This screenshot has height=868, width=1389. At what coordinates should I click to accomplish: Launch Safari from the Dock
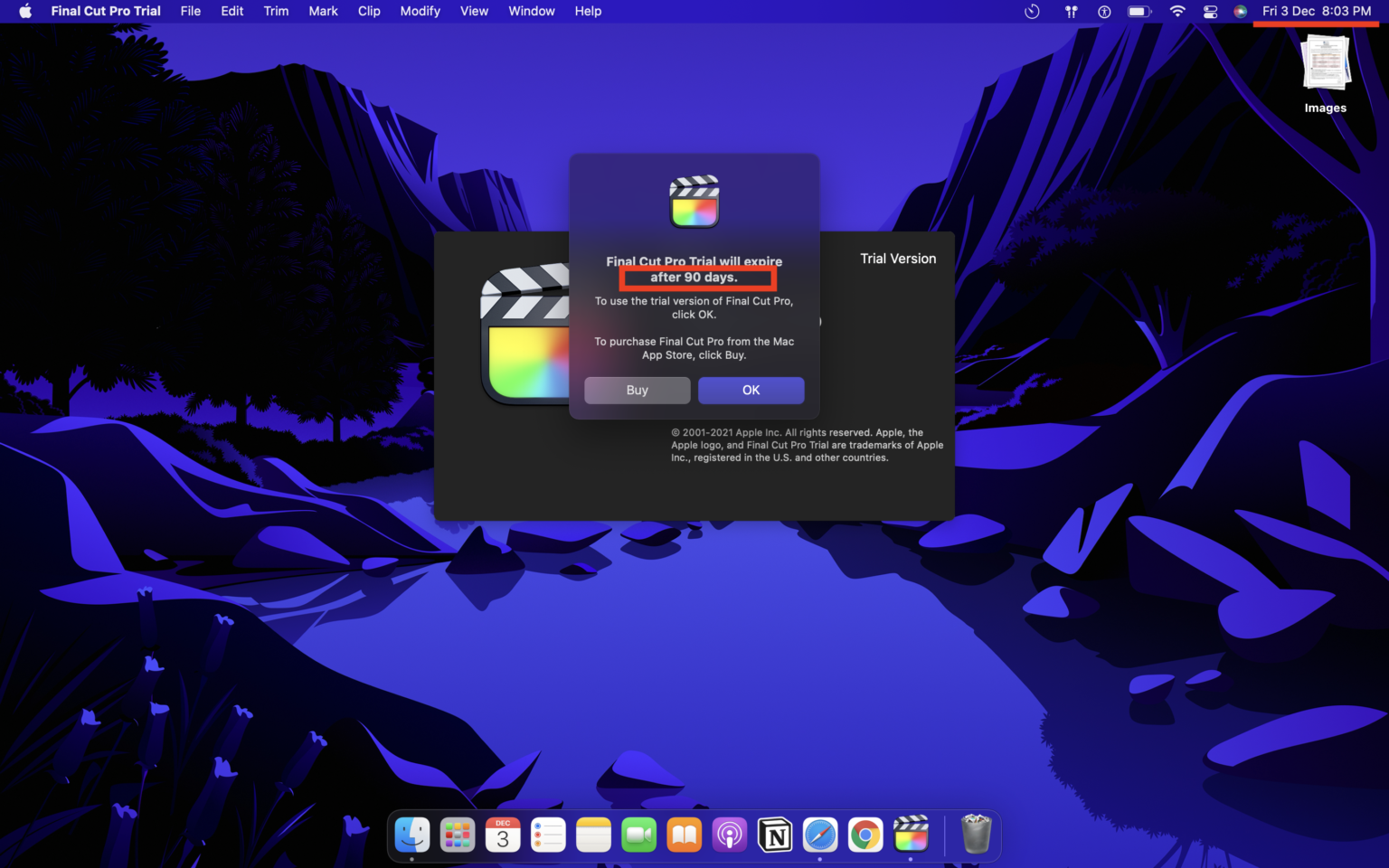(820, 834)
